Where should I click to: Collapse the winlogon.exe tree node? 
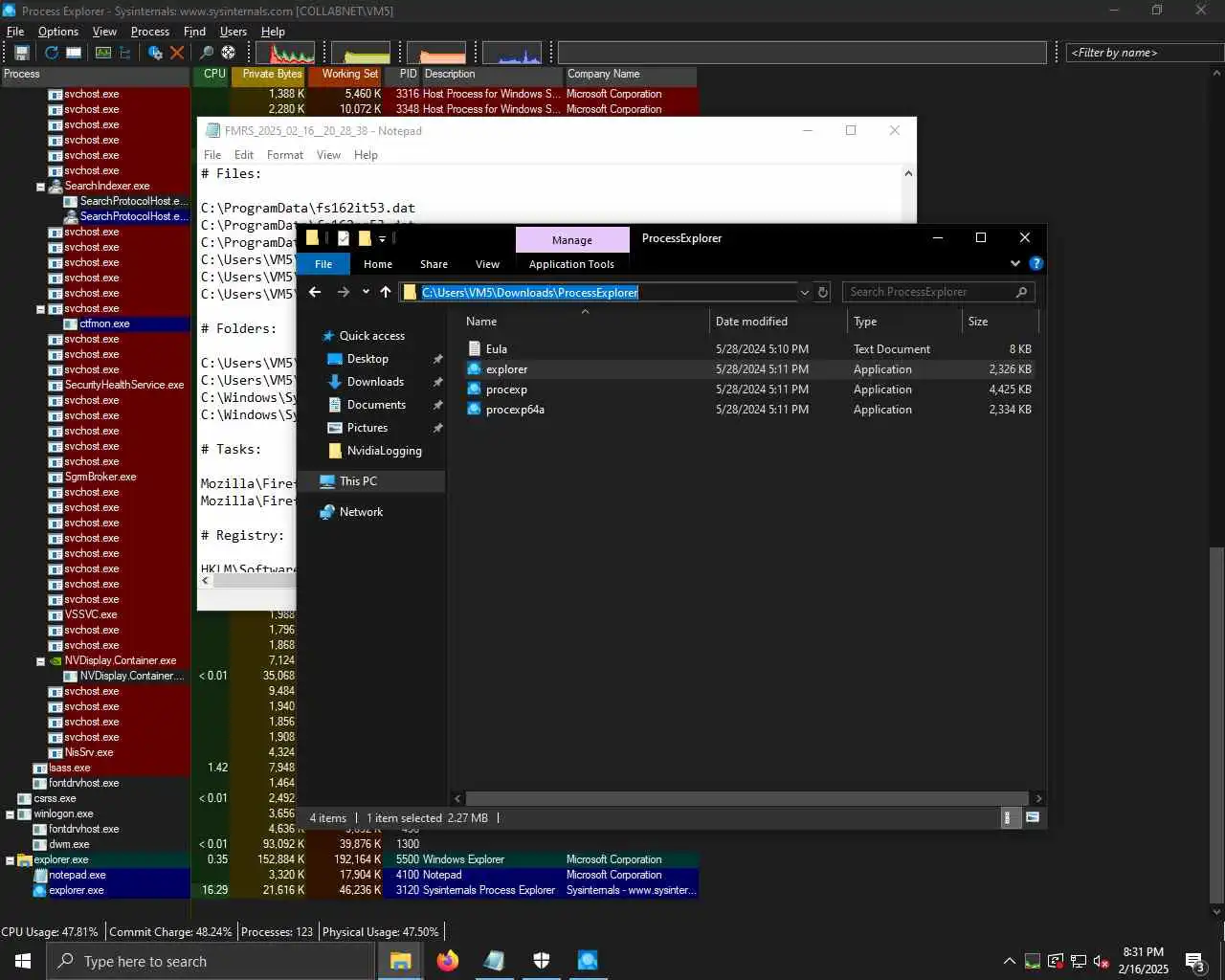pyautogui.click(x=10, y=814)
